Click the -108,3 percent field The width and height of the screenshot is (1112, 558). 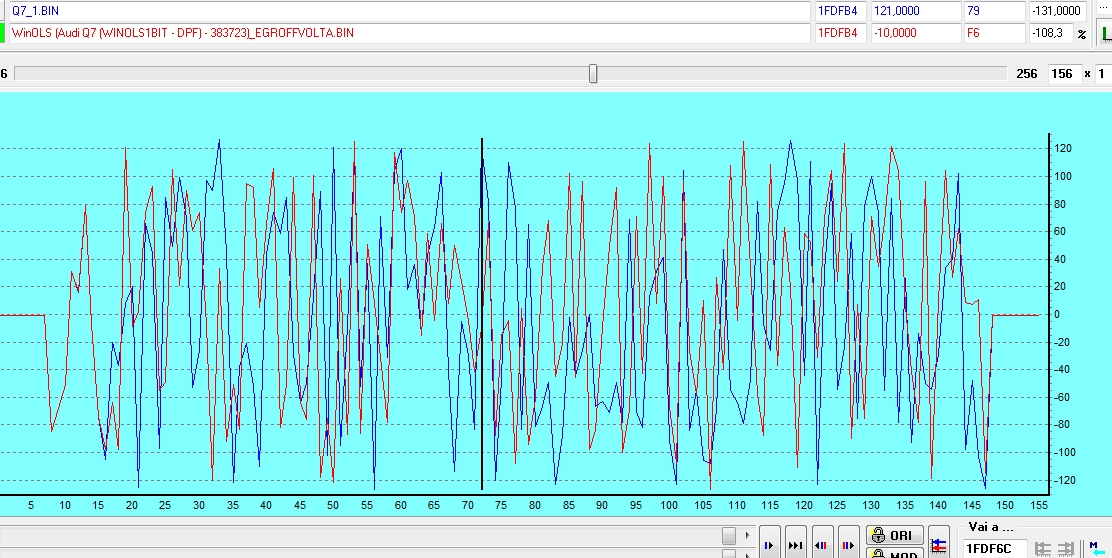pos(1051,33)
